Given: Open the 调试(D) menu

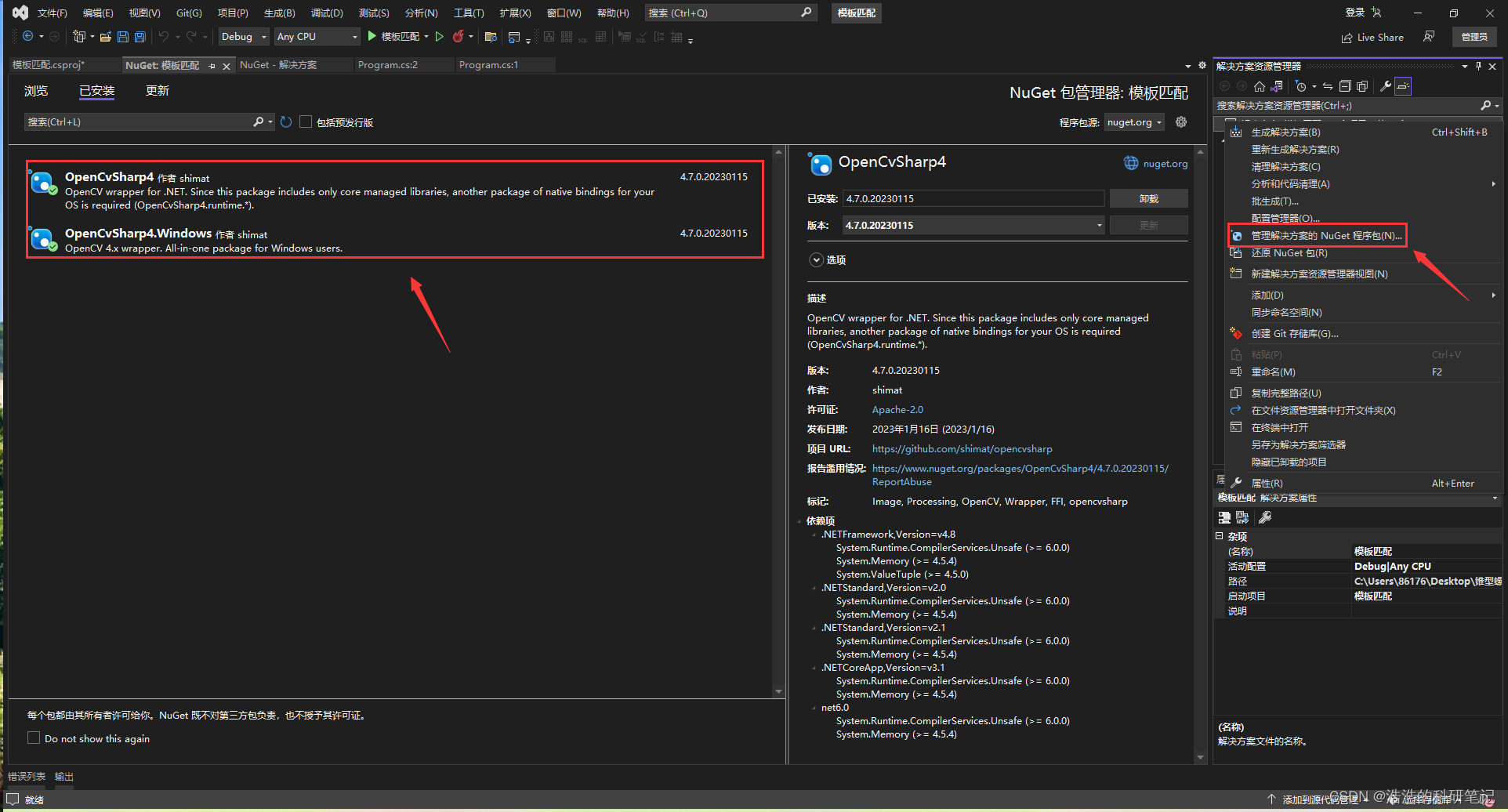Looking at the screenshot, I should click(327, 13).
